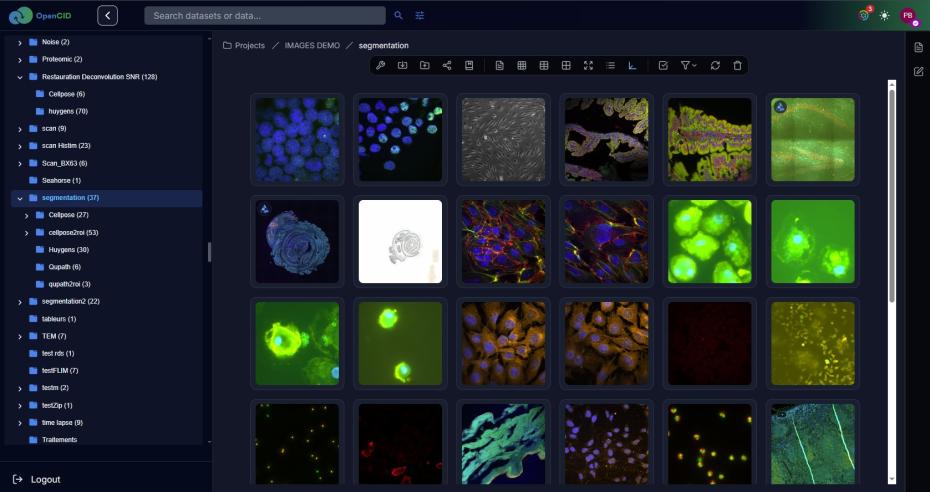The width and height of the screenshot is (930, 492).
Task: Toggle the select-all checkbox icon in toolbar
Action: tap(663, 65)
